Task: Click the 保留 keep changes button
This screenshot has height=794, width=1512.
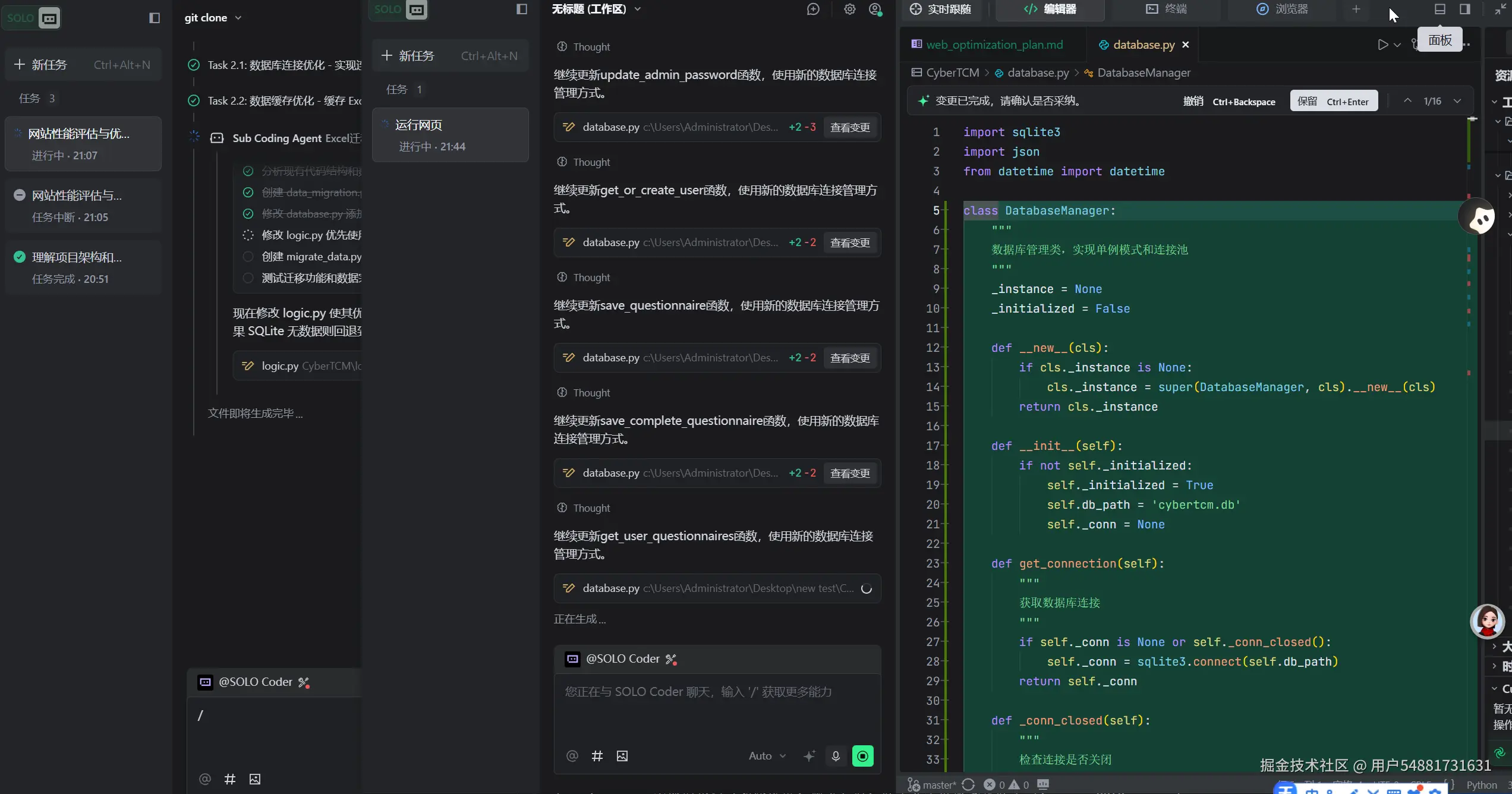Action: (1333, 101)
